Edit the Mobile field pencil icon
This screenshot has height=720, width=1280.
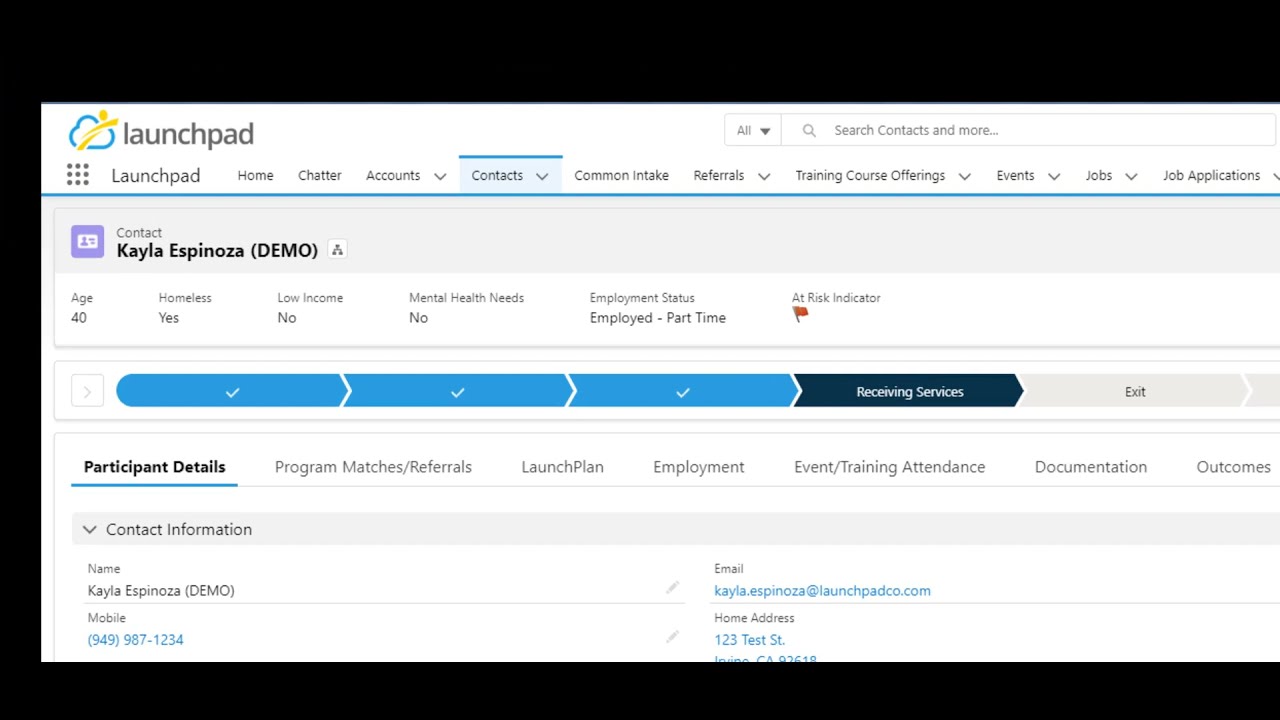(x=672, y=637)
